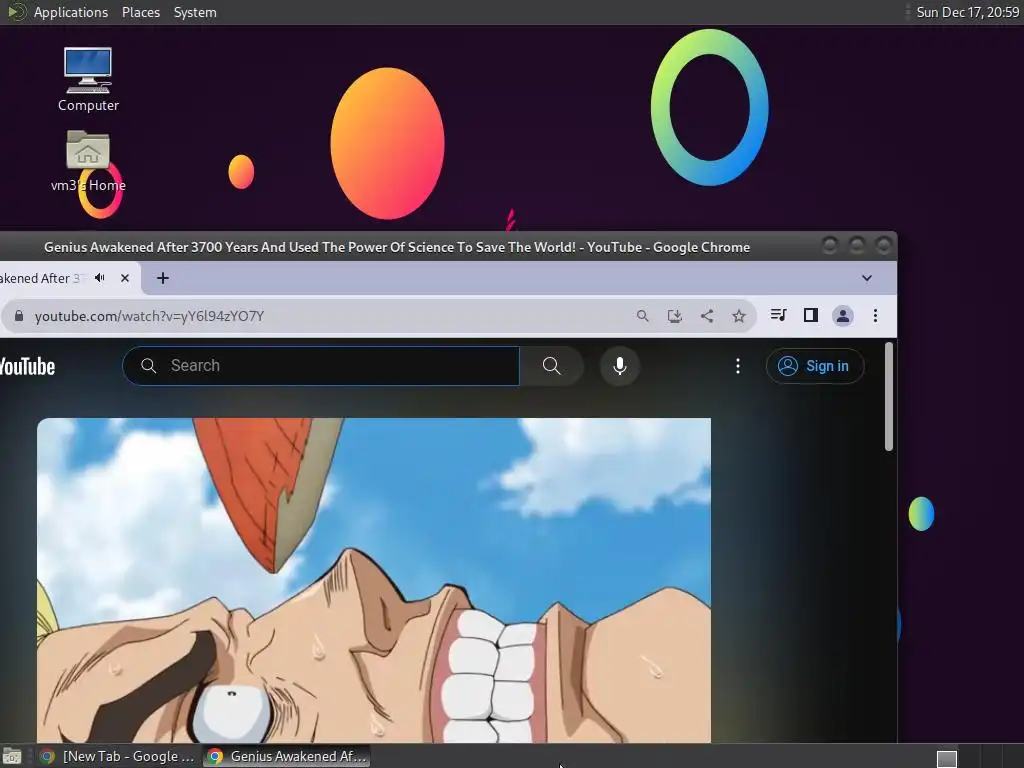This screenshot has width=1024, height=768.
Task: Click the page vertical scrollbar
Action: point(888,396)
